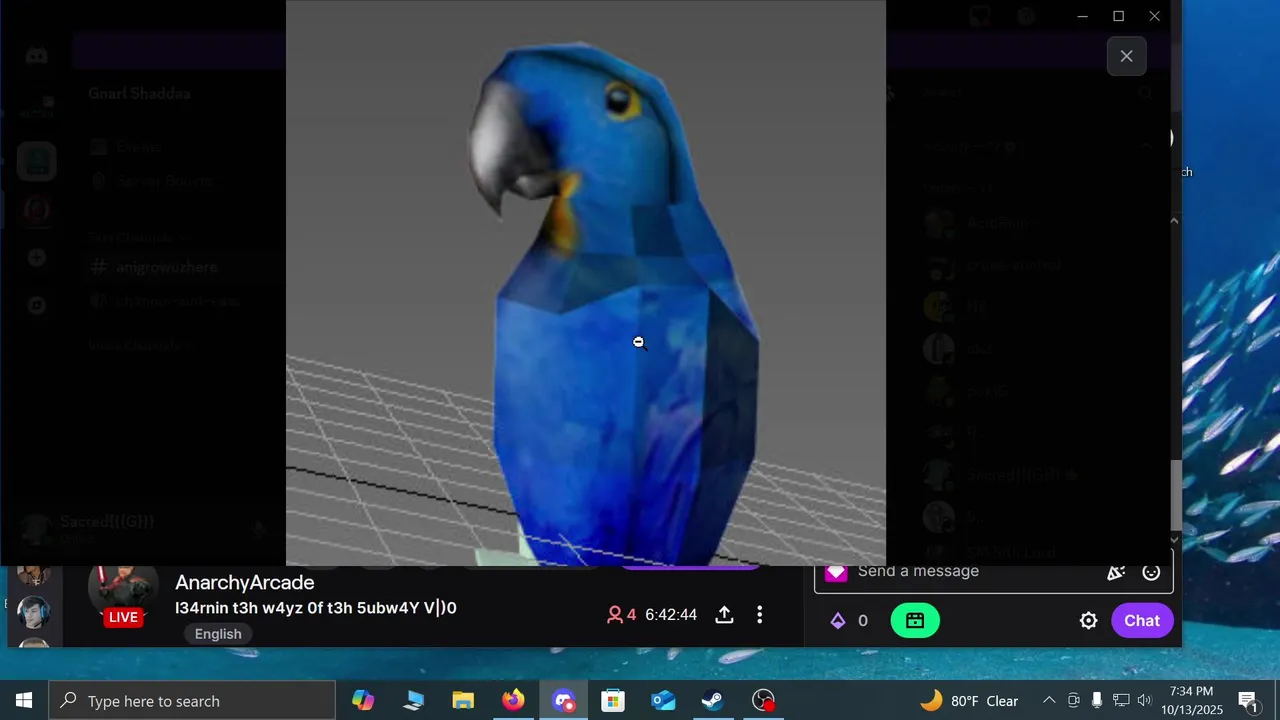Screen dimensions: 1280x720
Task: Click the red LIVE badge
Action: (123, 617)
